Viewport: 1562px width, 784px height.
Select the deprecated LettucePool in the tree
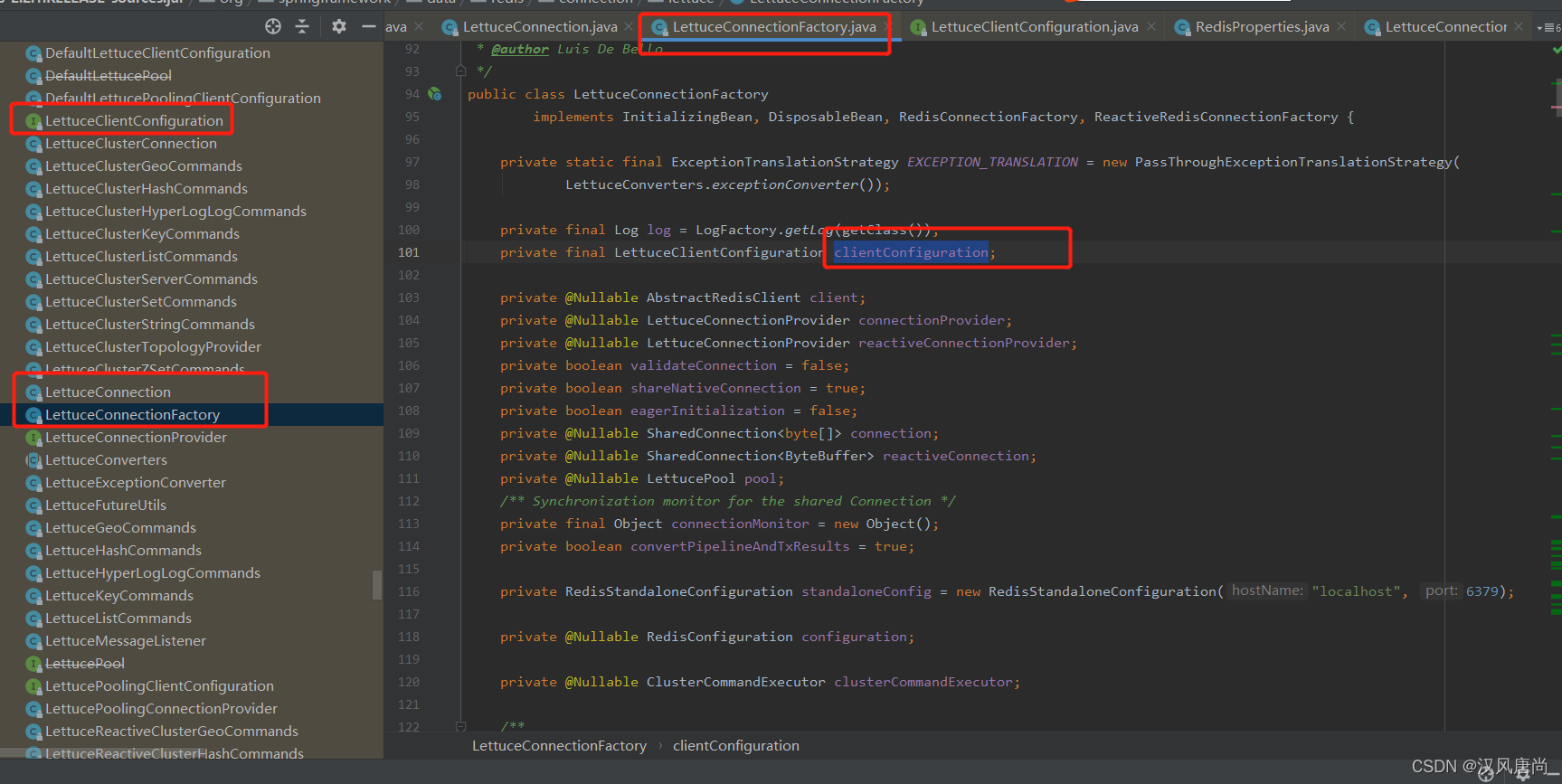(85, 664)
